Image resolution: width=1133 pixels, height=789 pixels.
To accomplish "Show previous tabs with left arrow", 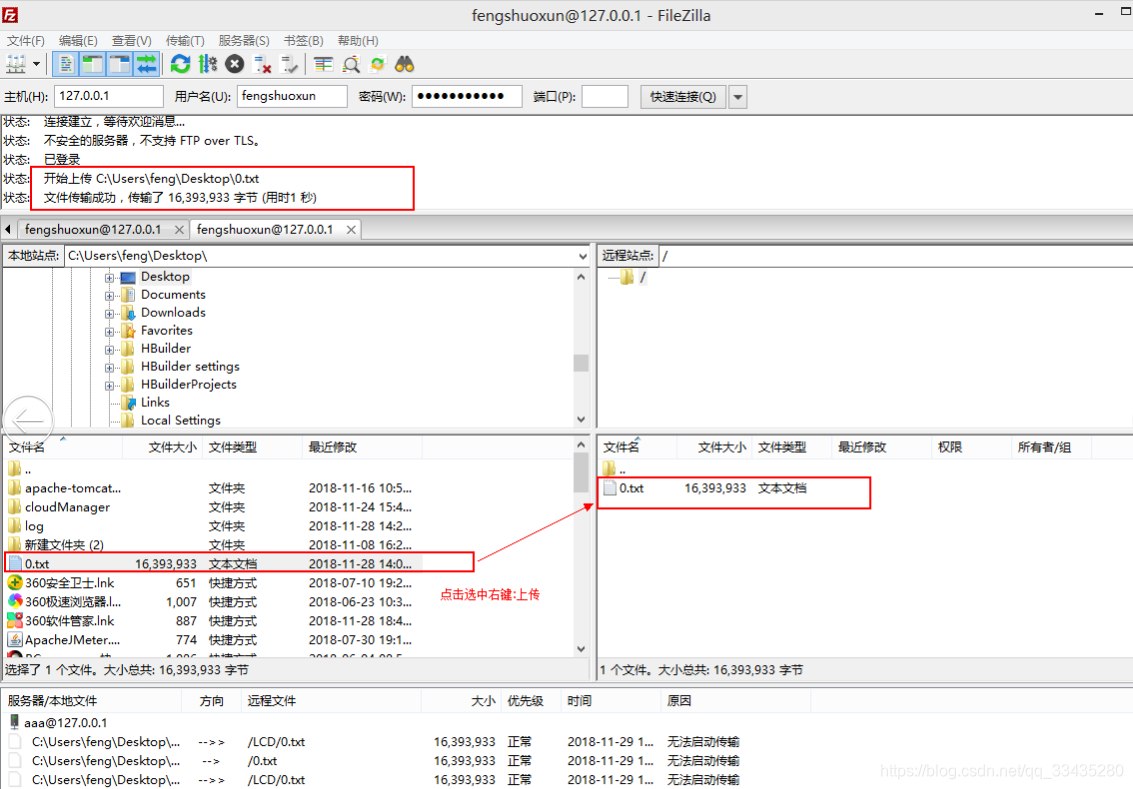I will click(7, 230).
